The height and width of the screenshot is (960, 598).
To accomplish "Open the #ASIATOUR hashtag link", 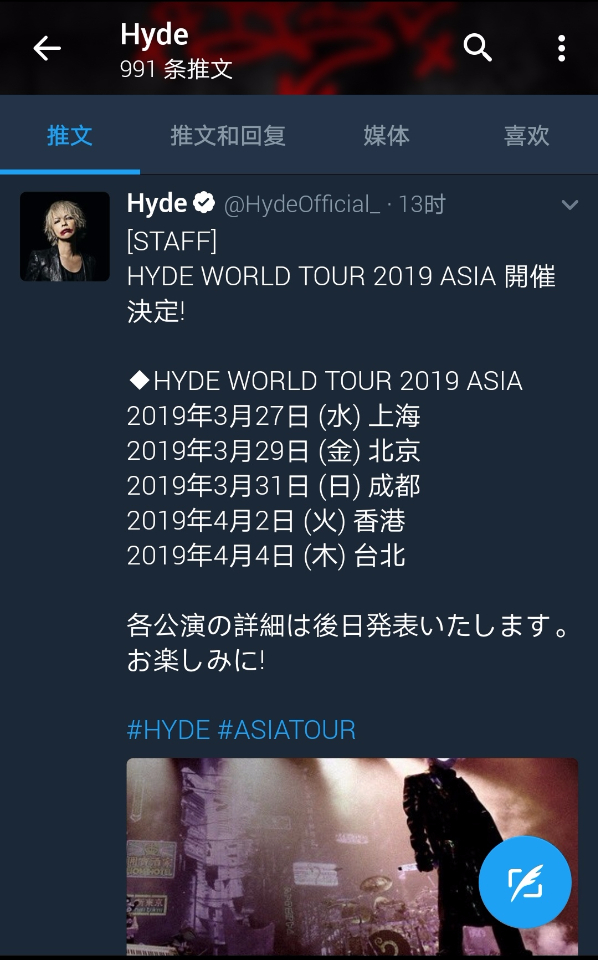I will (286, 730).
